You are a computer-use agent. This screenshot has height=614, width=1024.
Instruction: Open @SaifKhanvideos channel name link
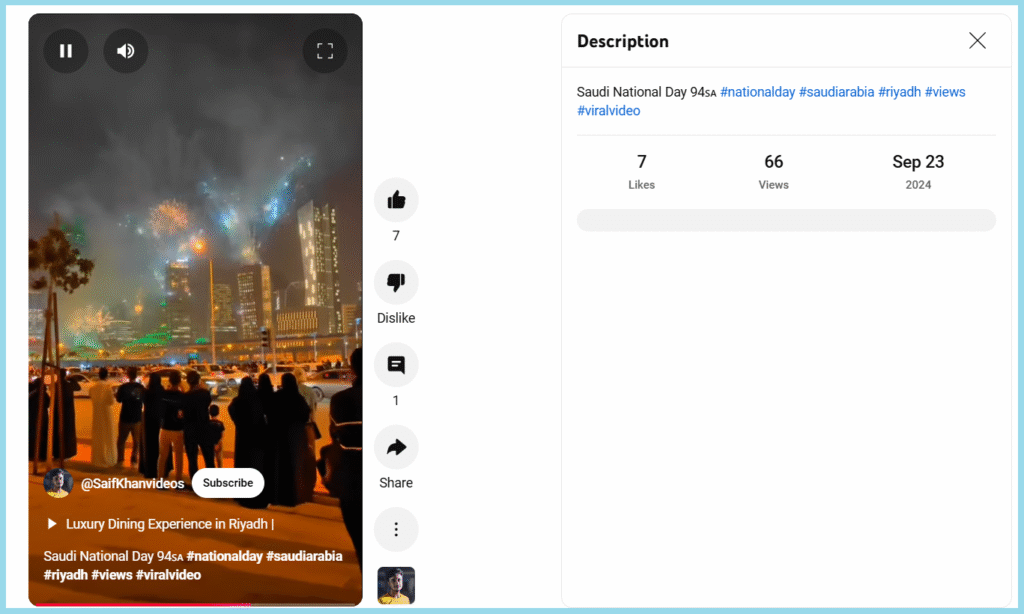click(x=132, y=484)
